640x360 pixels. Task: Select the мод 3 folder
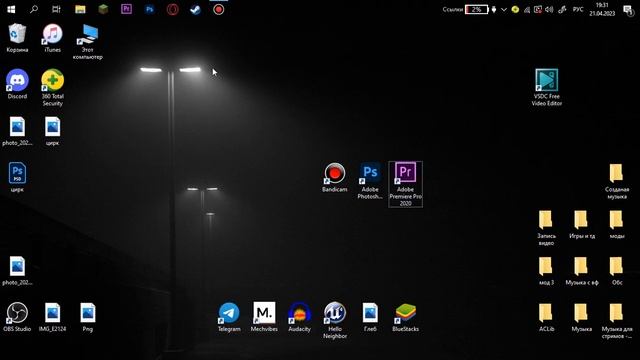[x=547, y=271]
